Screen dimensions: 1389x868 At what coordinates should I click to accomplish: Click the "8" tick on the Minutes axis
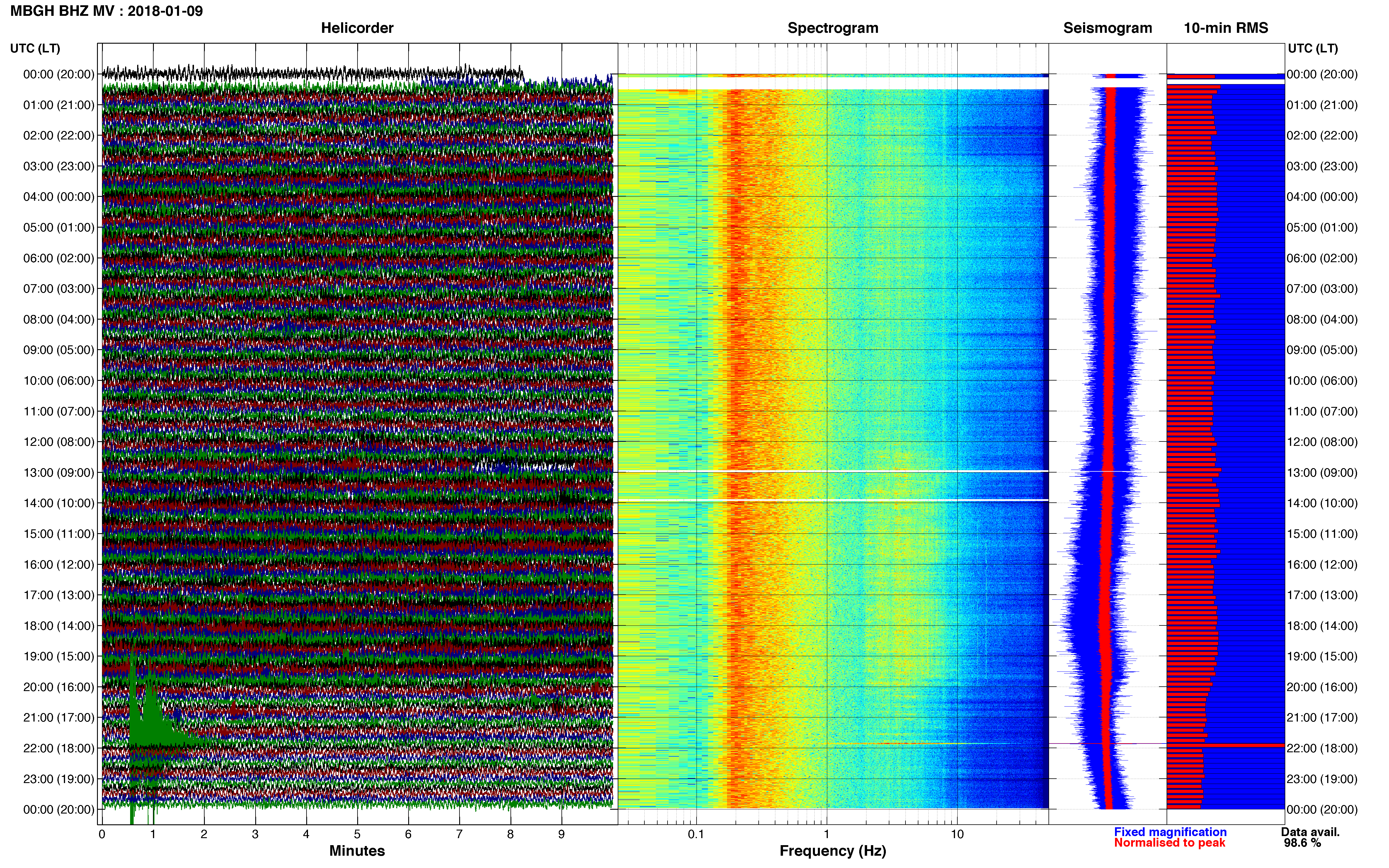[510, 834]
